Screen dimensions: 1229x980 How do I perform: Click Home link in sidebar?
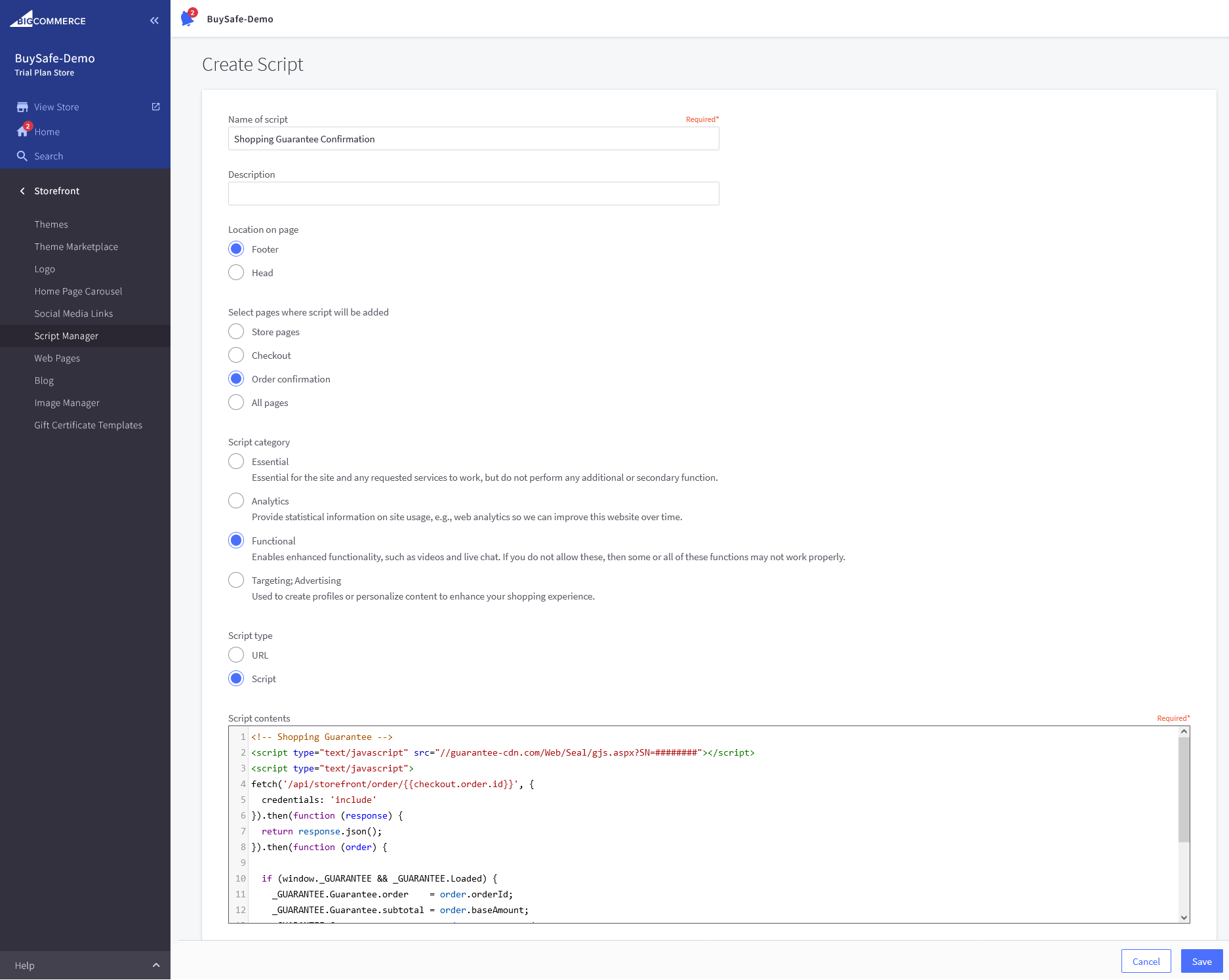click(x=47, y=132)
